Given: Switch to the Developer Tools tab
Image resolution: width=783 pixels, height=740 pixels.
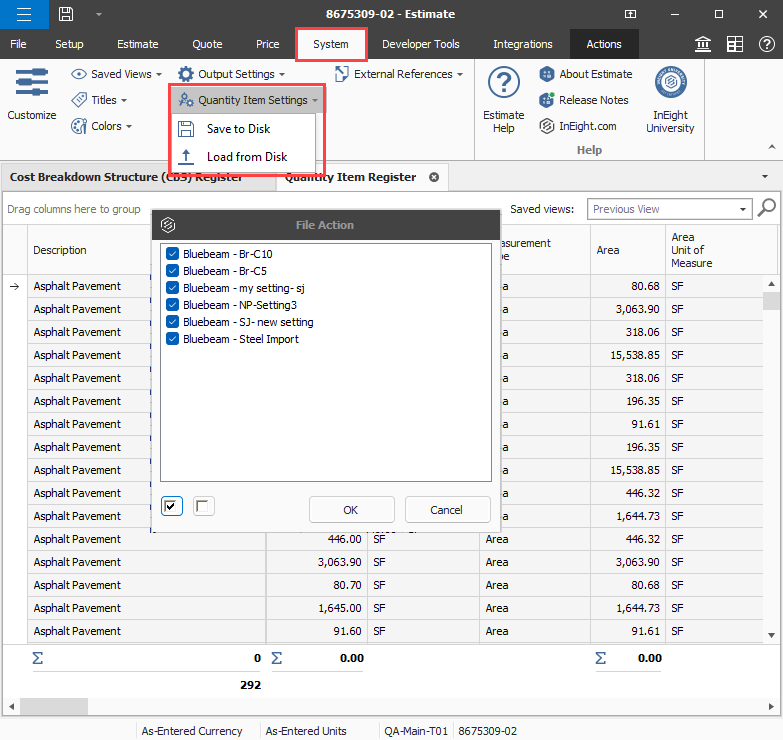Looking at the screenshot, I should click(x=420, y=44).
